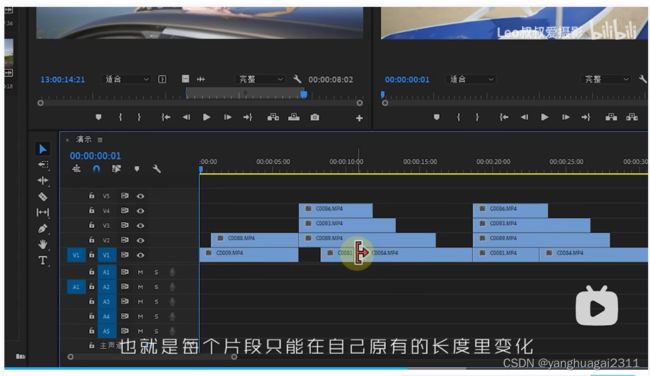Add marker in program monitor
The height and width of the screenshot is (376, 650).
point(436,117)
